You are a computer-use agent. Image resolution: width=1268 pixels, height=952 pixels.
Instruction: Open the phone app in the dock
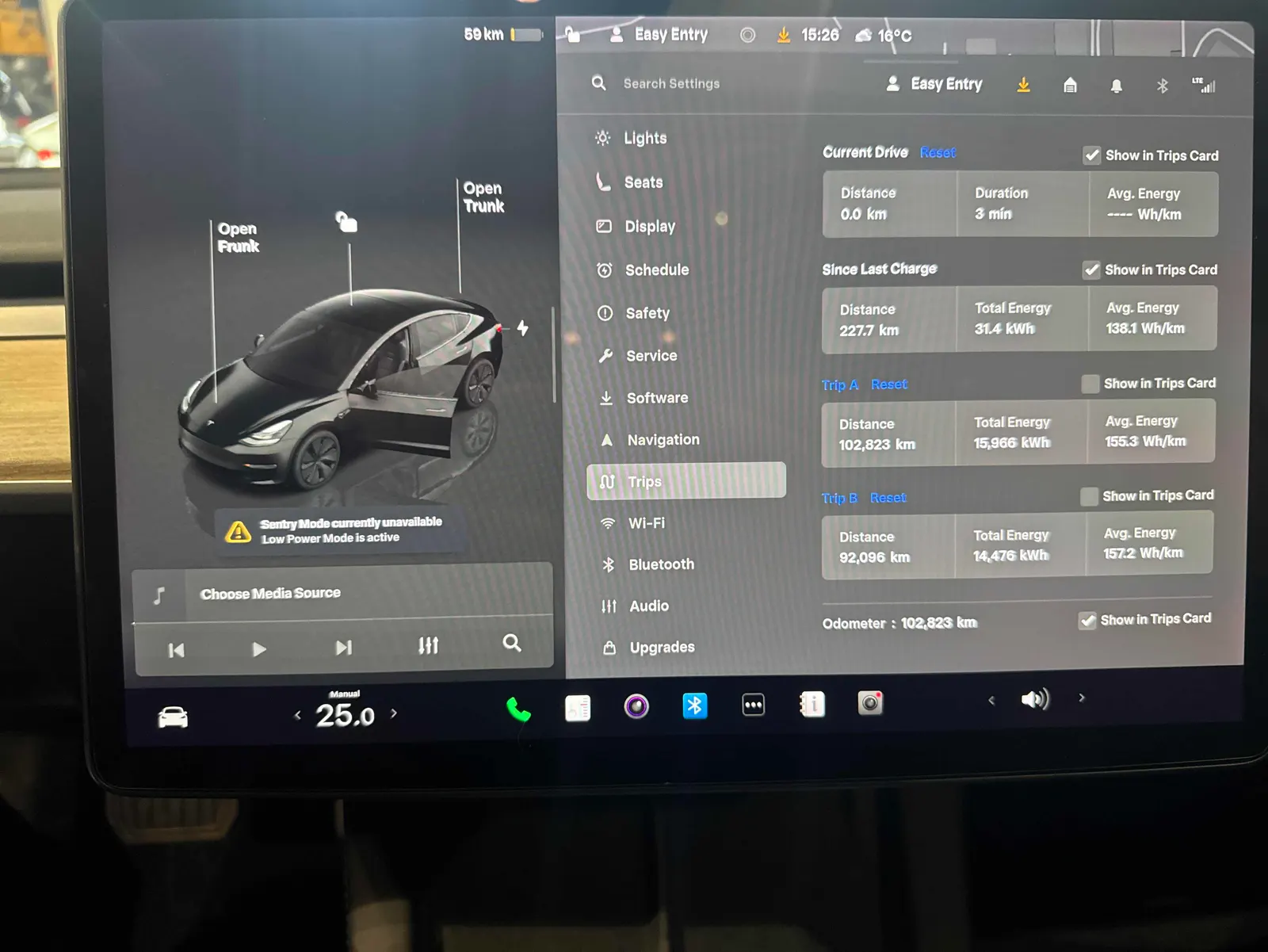(518, 709)
